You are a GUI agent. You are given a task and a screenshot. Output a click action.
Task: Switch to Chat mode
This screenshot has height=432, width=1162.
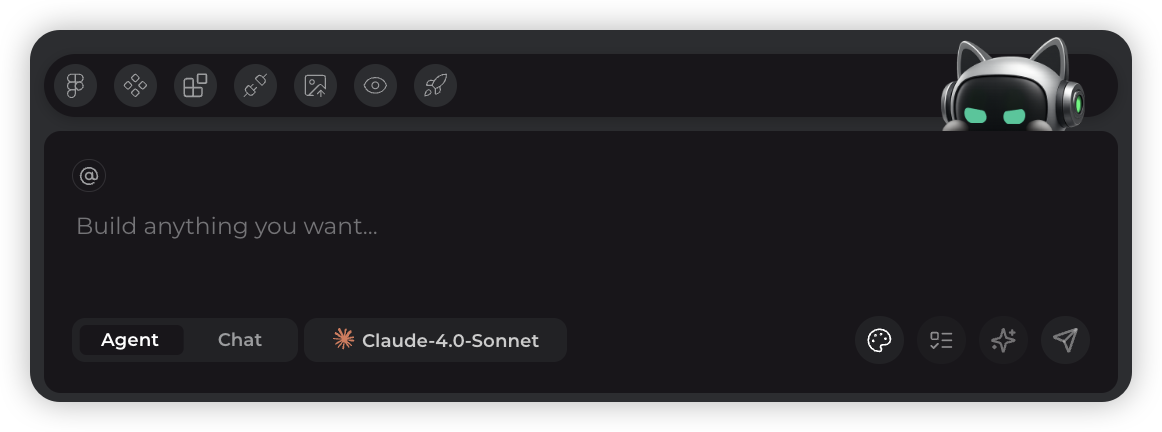pyautogui.click(x=240, y=340)
